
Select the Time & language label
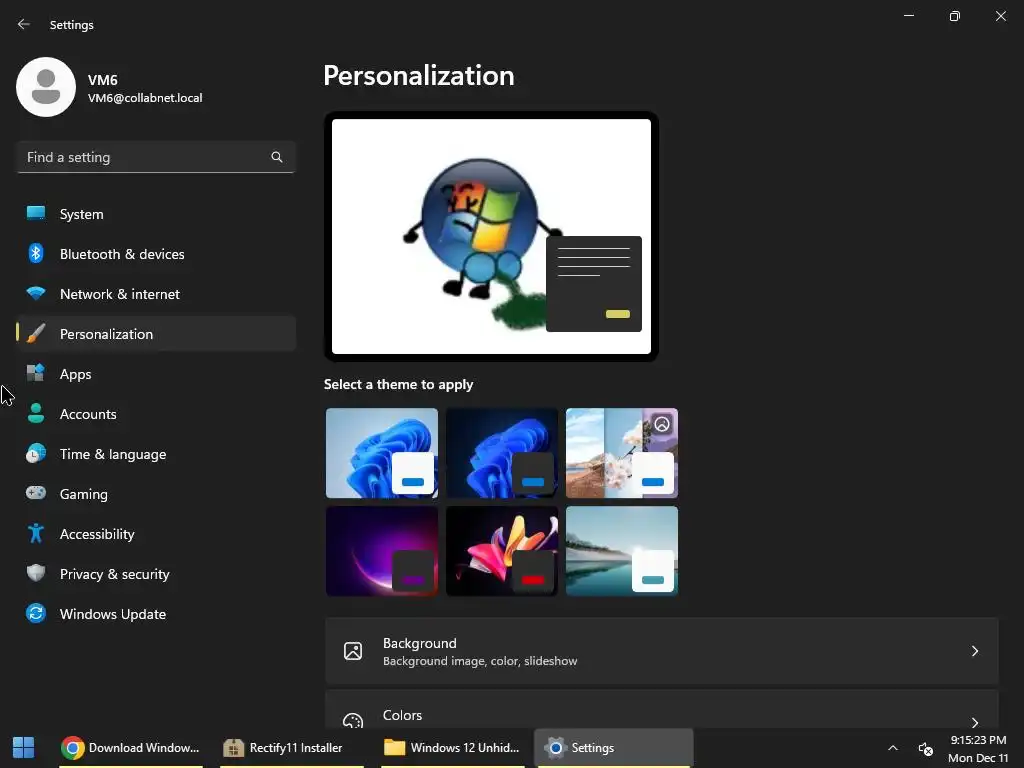coord(113,455)
